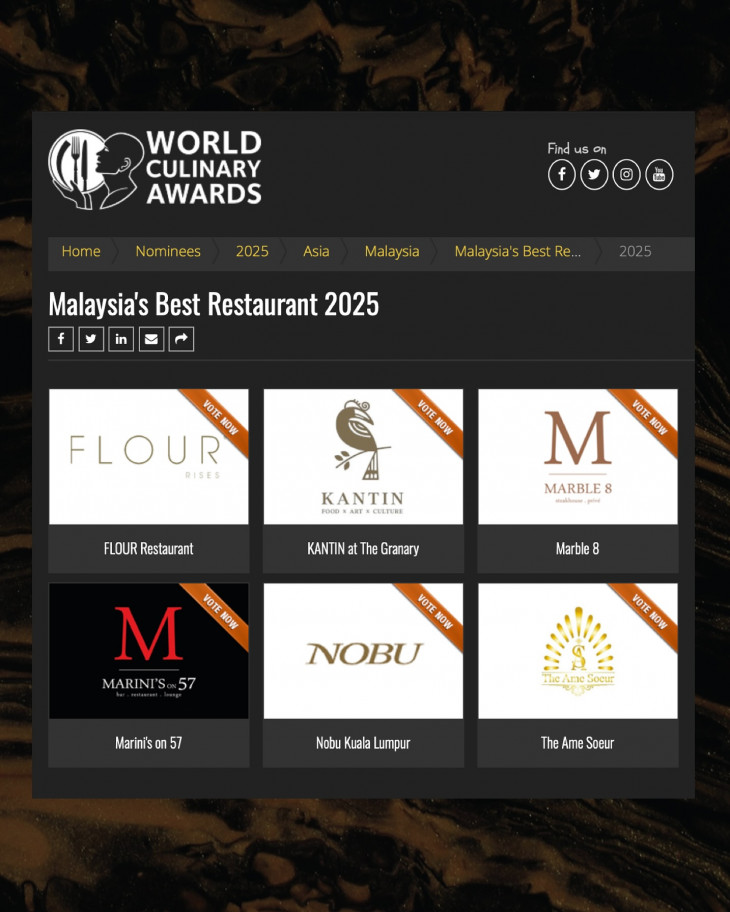730x912 pixels.
Task: Open the Instagram icon in header
Action: (626, 174)
